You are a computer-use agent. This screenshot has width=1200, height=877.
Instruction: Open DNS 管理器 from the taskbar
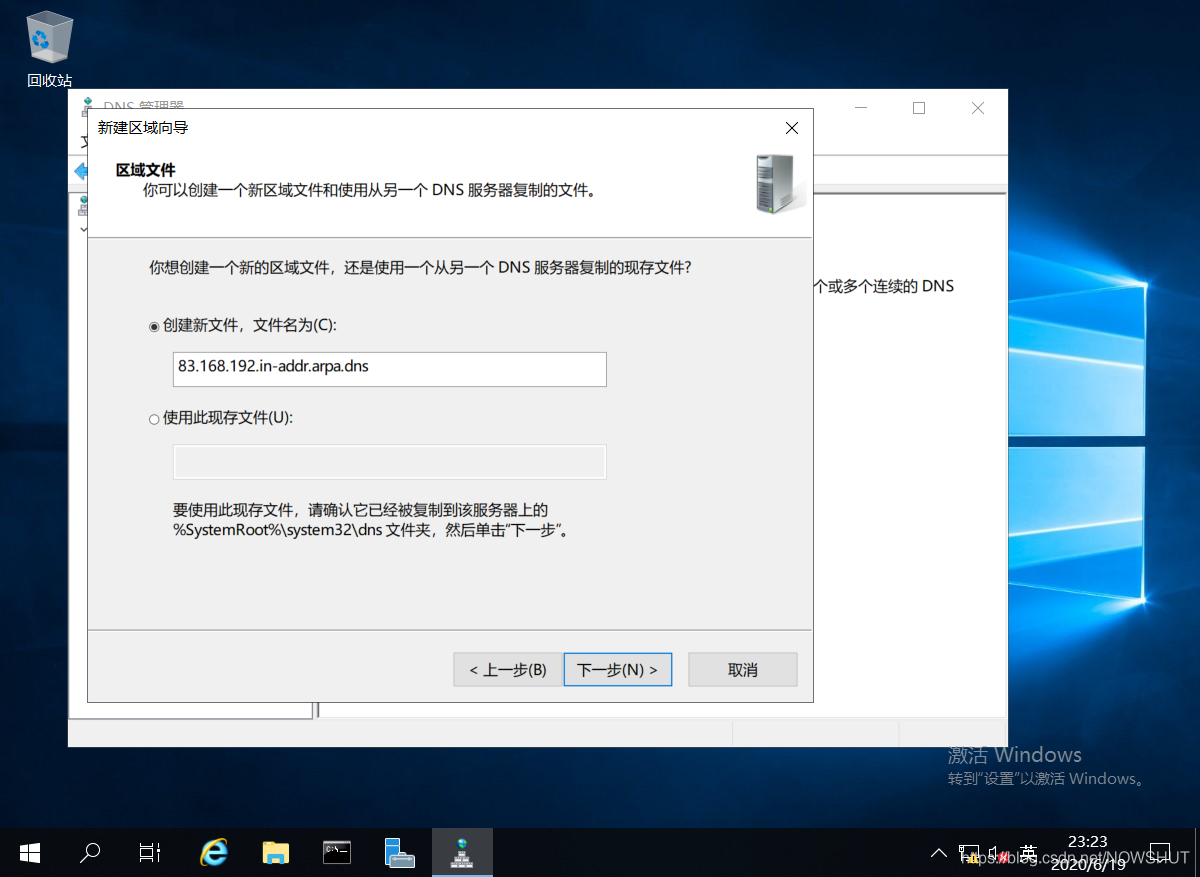tap(462, 852)
